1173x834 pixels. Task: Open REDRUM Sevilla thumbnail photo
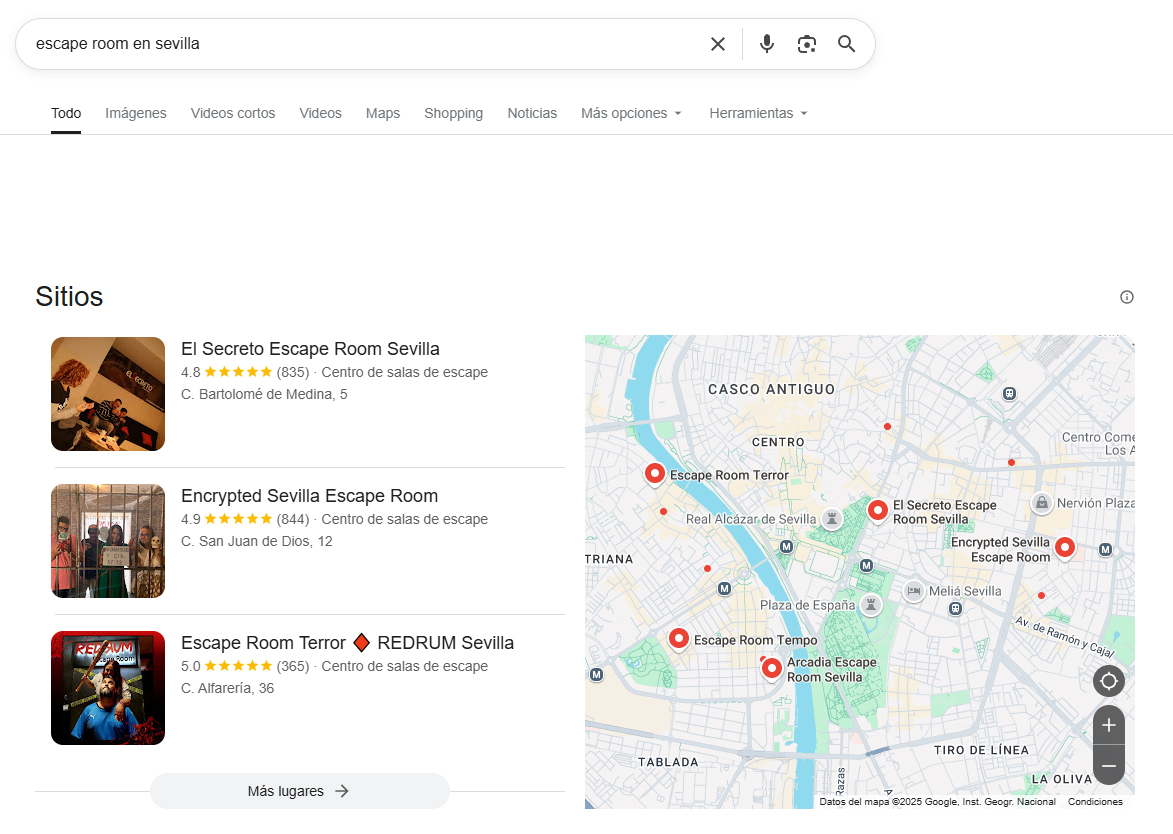click(x=108, y=688)
